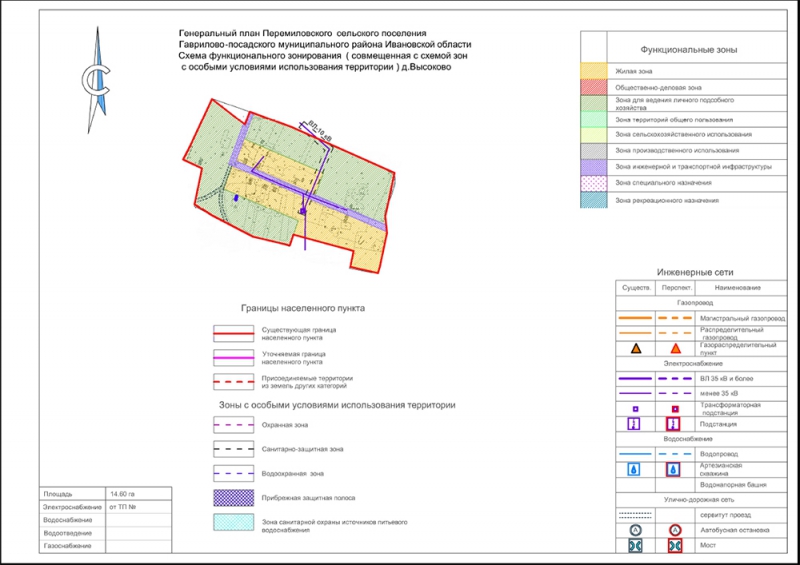Viewport: 800px width, 565px height.
Task: Click the Инженерные сети heading
Action: (695, 273)
